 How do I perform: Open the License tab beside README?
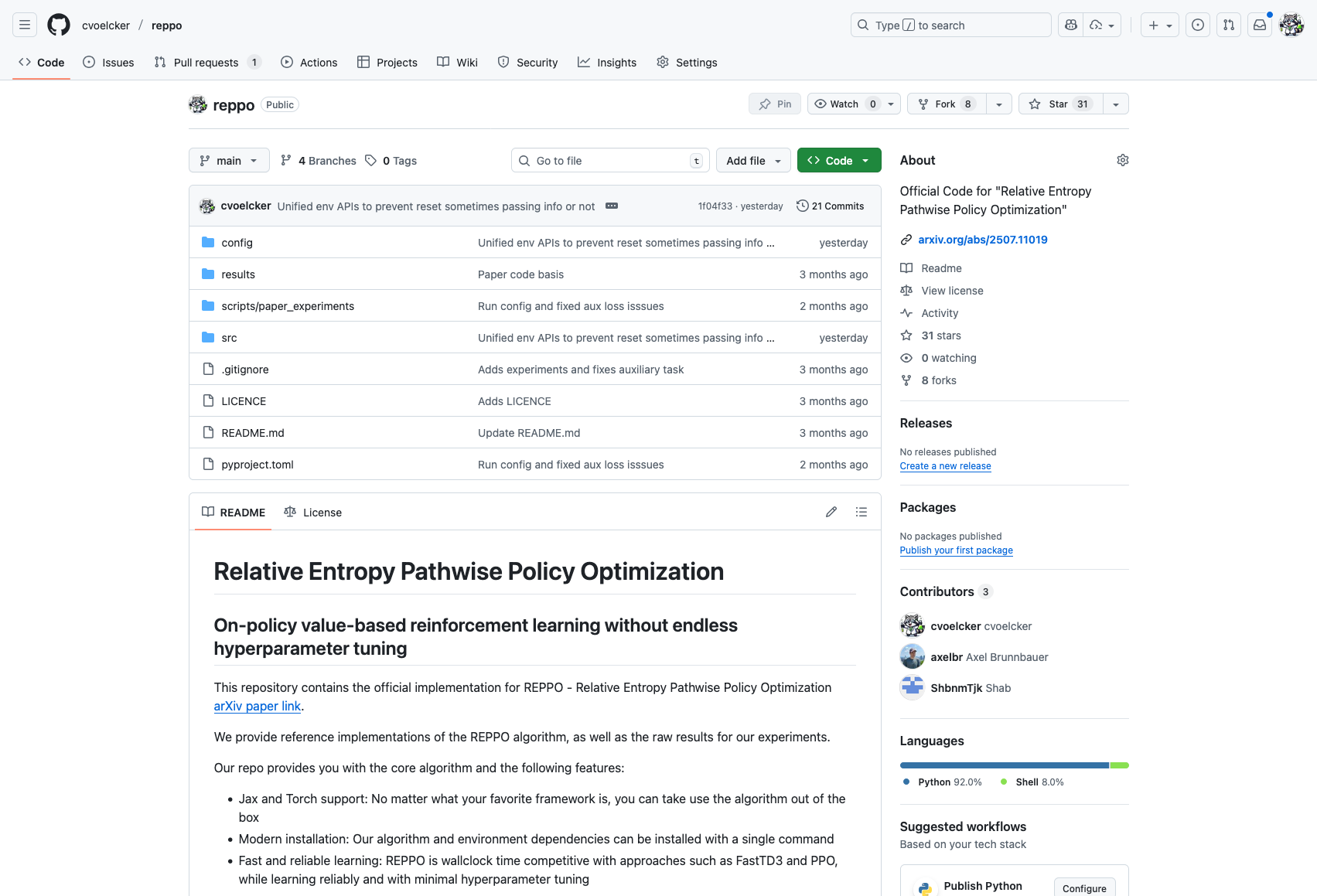pyautogui.click(x=313, y=512)
